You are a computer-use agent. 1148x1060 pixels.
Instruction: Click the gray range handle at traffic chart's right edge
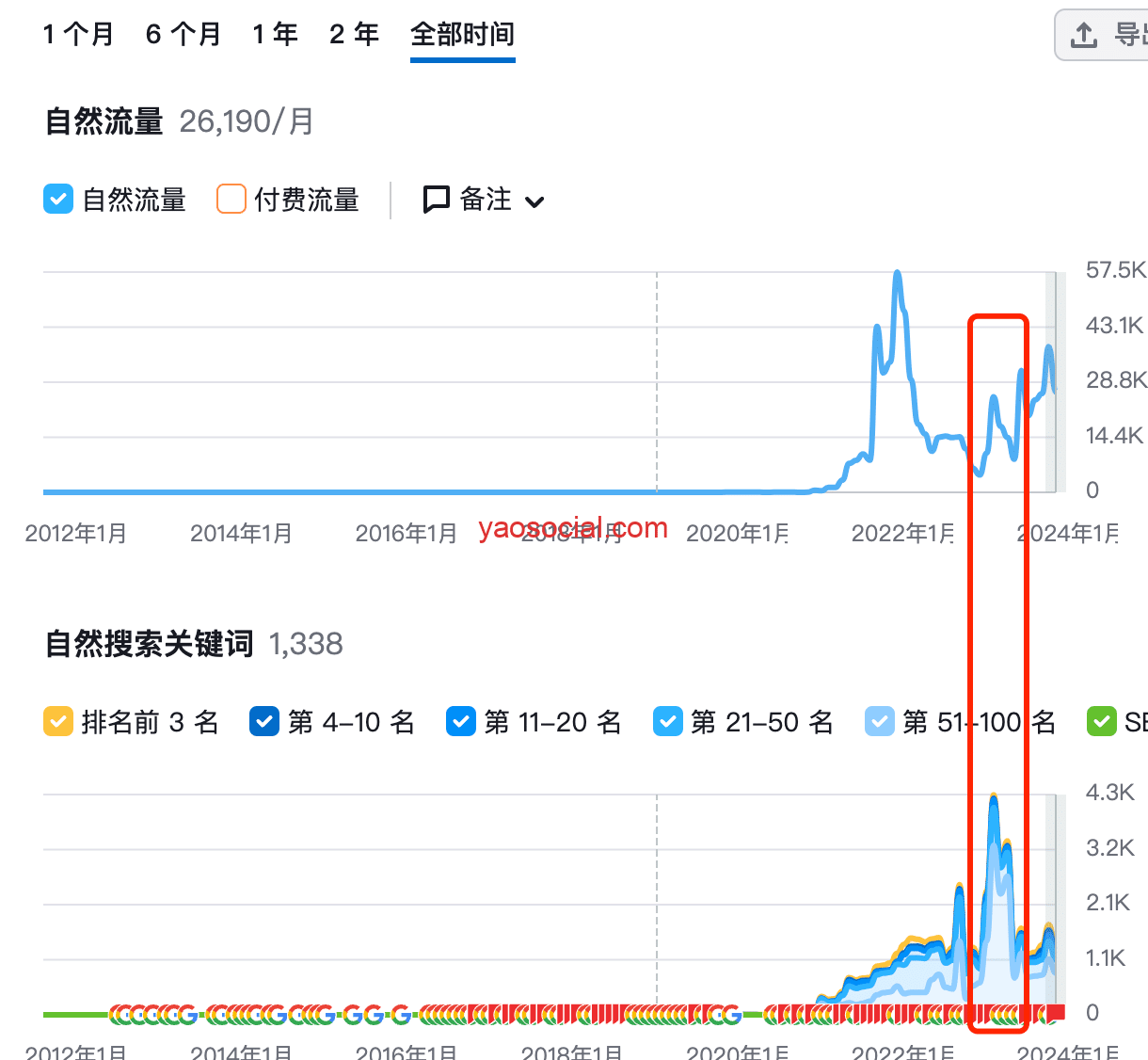tap(1056, 381)
